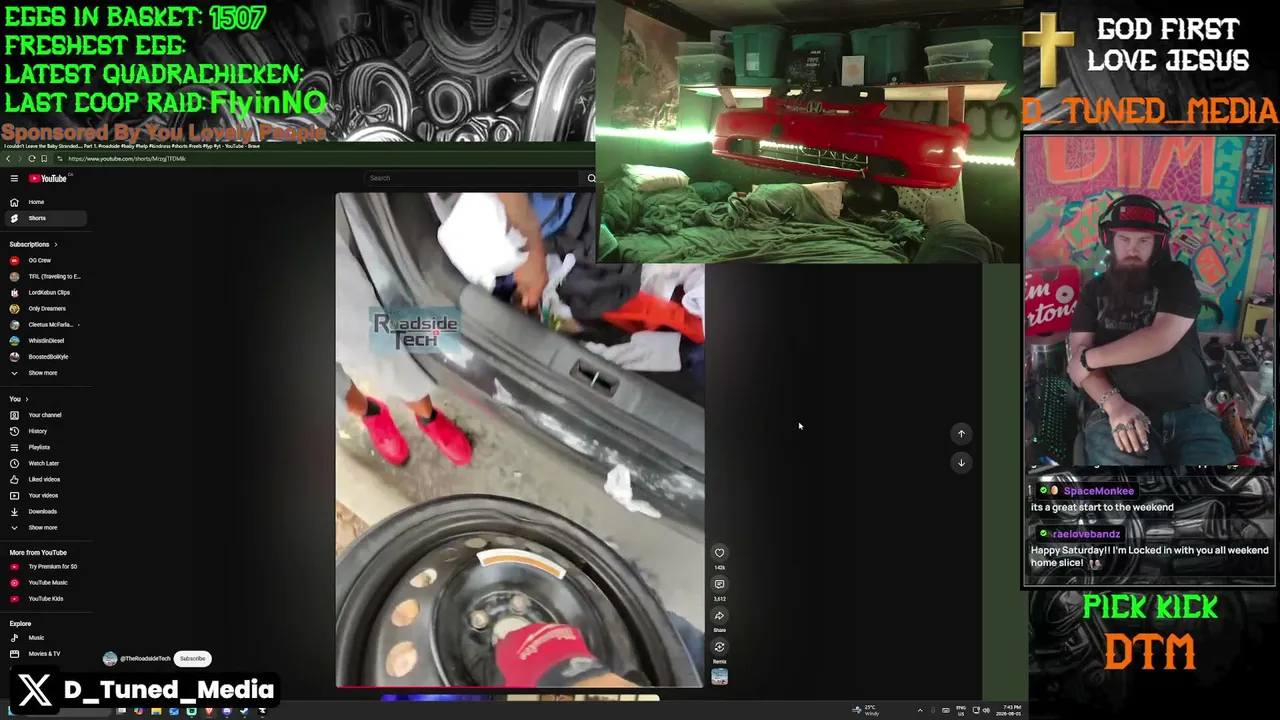Open Cleetus McFarland subscription channel
Screen dimensions: 1280x720
pos(47,324)
